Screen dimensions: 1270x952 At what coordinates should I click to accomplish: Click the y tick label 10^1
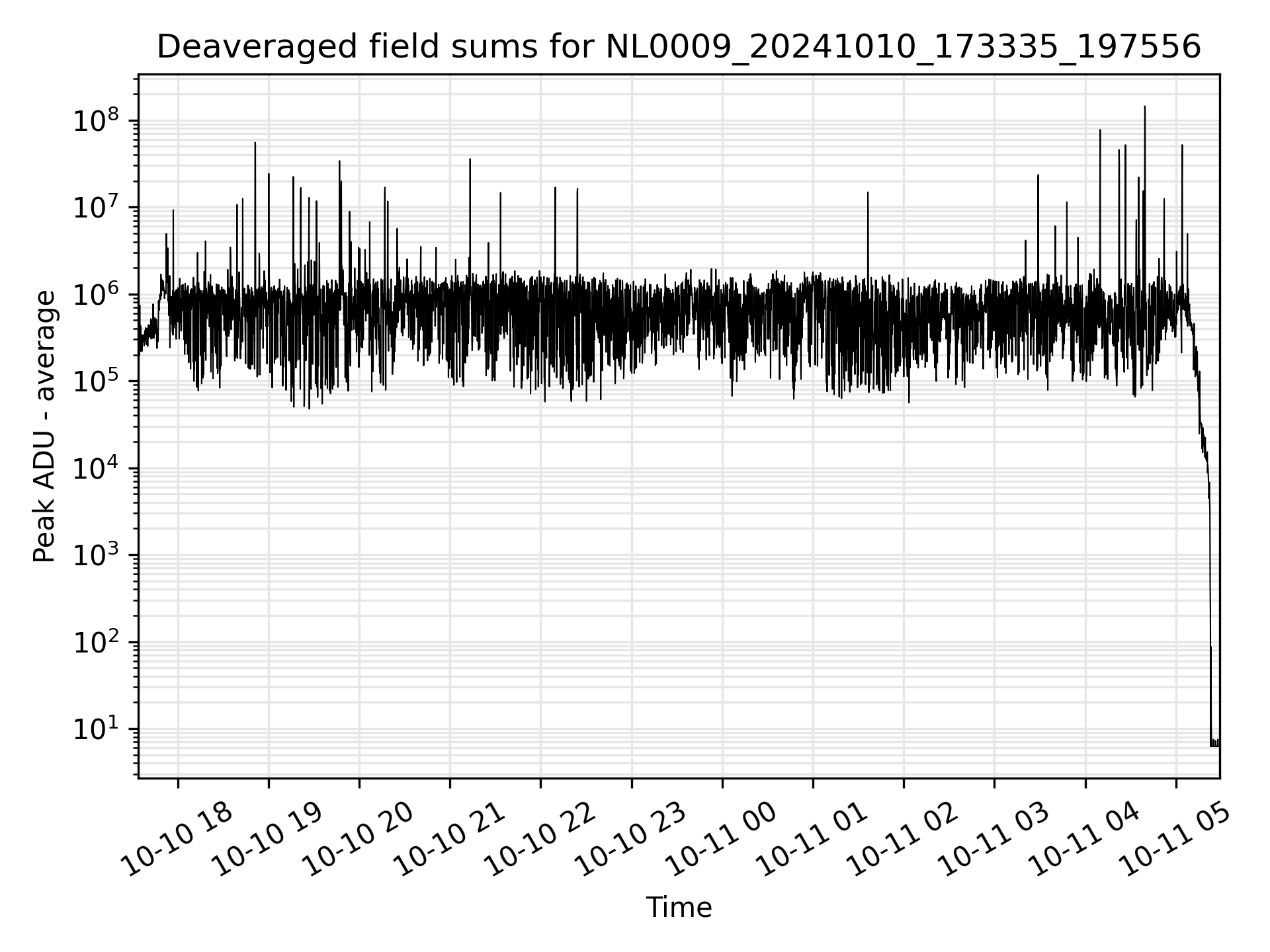click(97, 729)
